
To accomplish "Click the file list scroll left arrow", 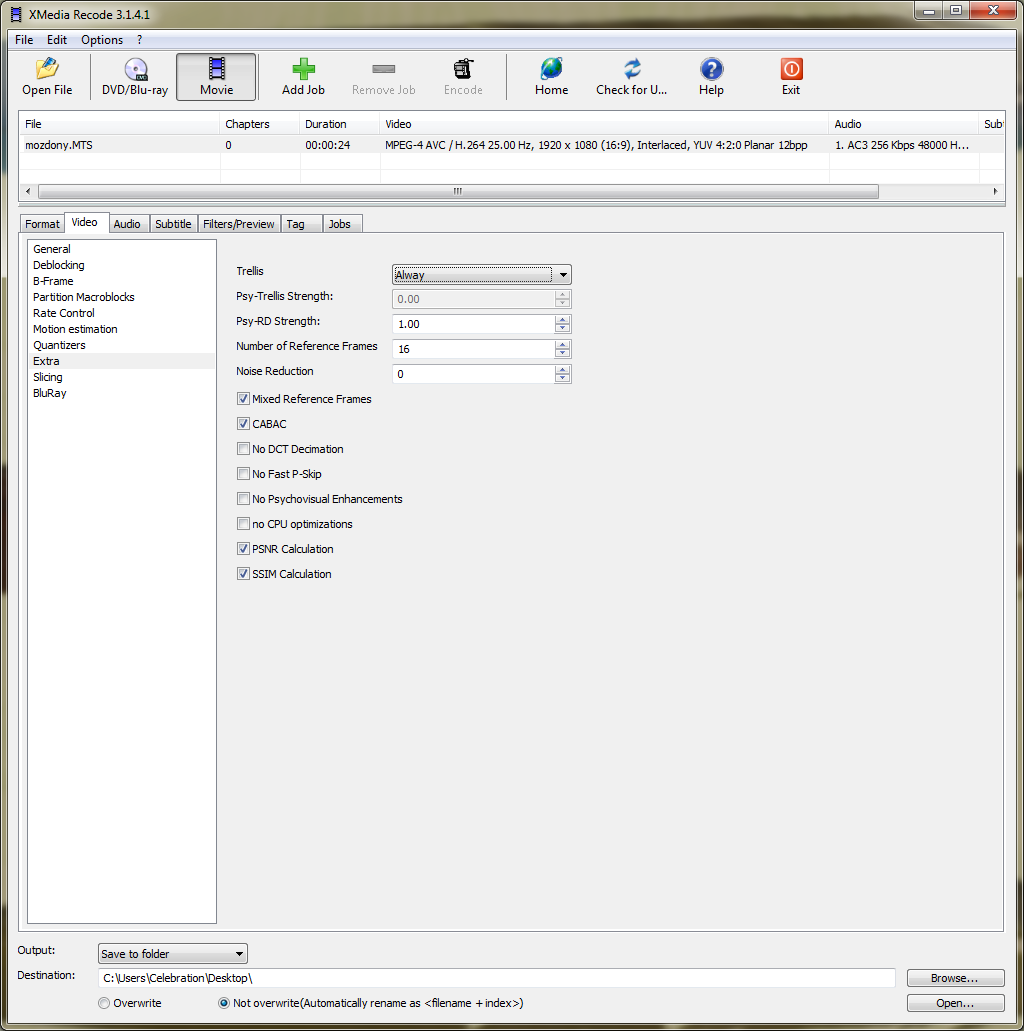I will click(28, 191).
